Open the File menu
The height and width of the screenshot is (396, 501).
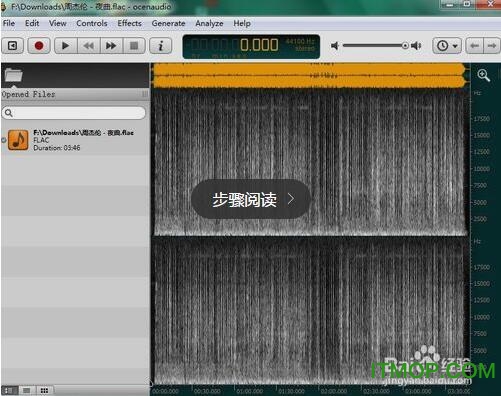click(x=9, y=23)
